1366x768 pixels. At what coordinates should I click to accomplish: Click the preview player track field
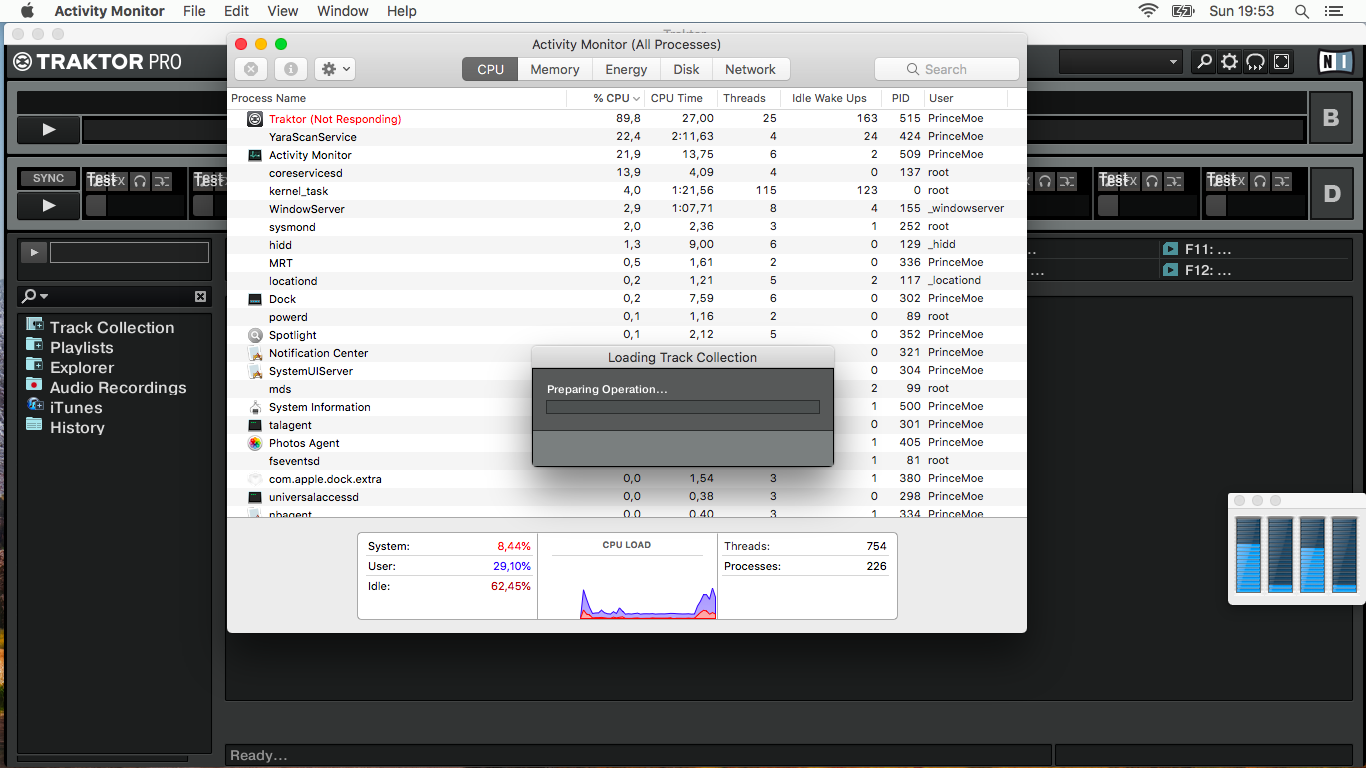tap(129, 252)
